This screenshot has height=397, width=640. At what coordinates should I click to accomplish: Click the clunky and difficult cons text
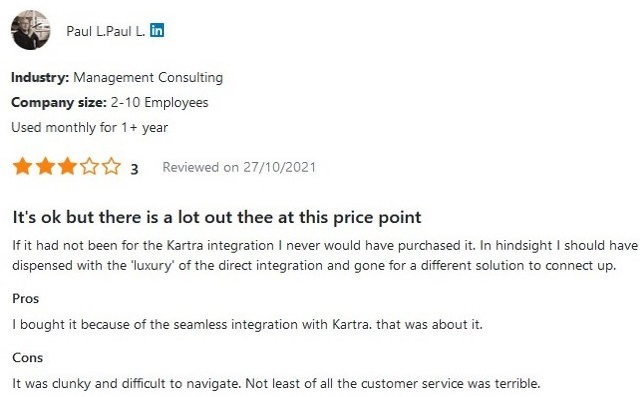[x=276, y=384]
